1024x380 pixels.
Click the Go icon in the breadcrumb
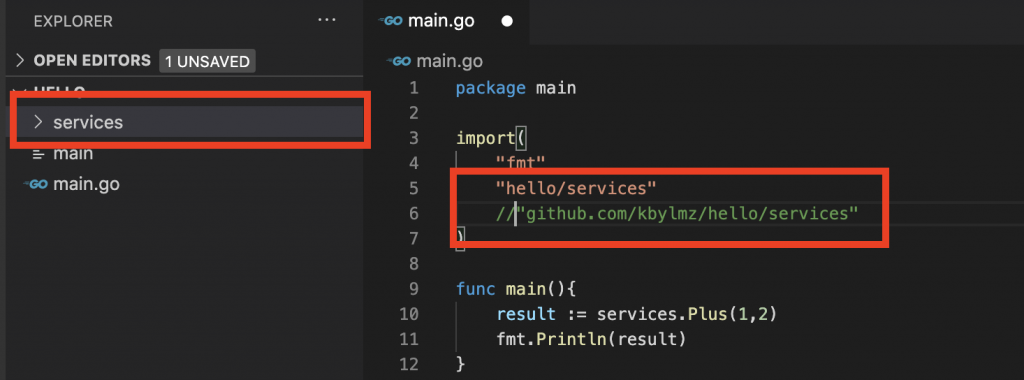coord(398,61)
